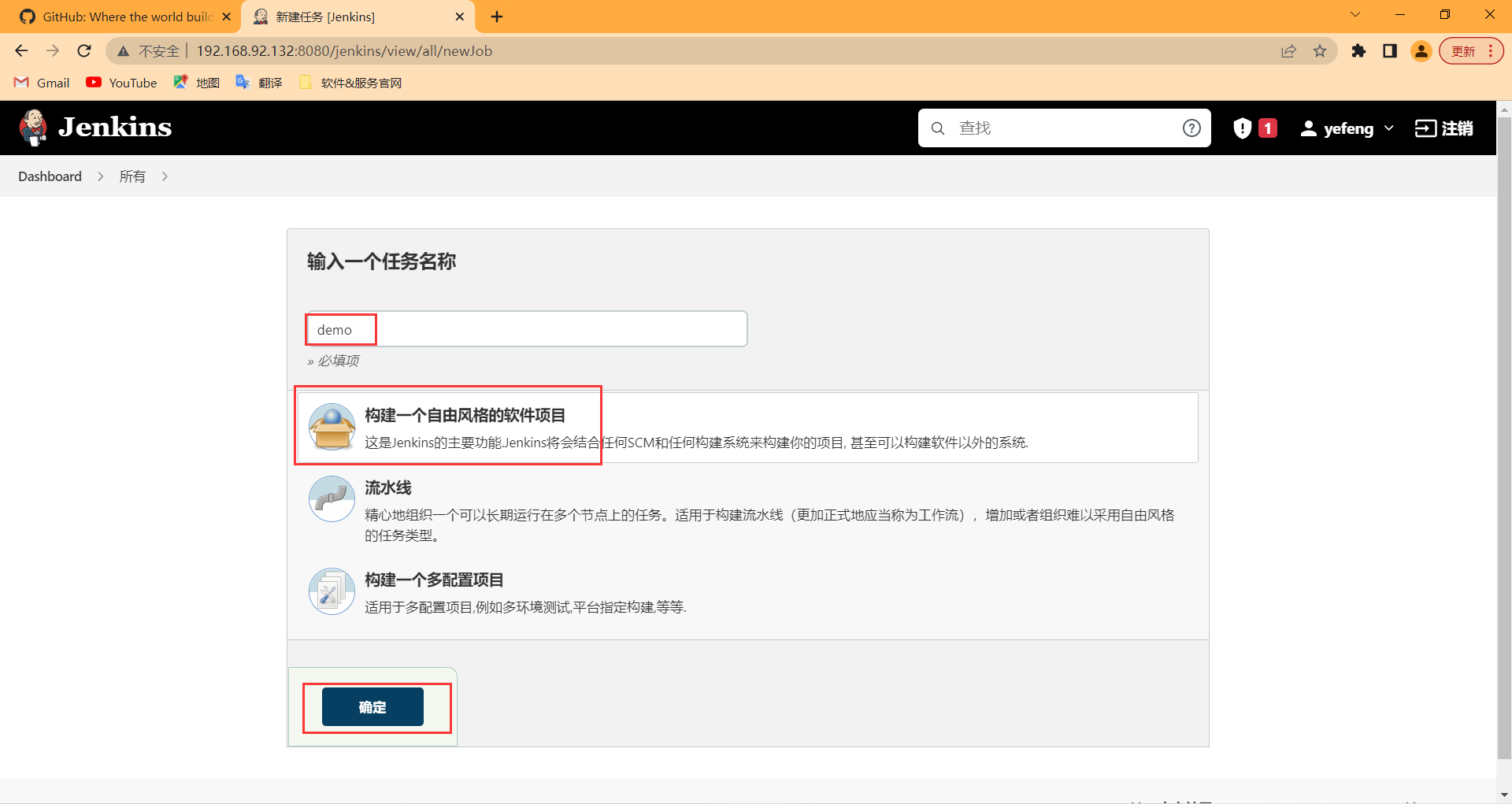Select the multi-configuration project icon
1512x804 pixels.
pyautogui.click(x=332, y=591)
